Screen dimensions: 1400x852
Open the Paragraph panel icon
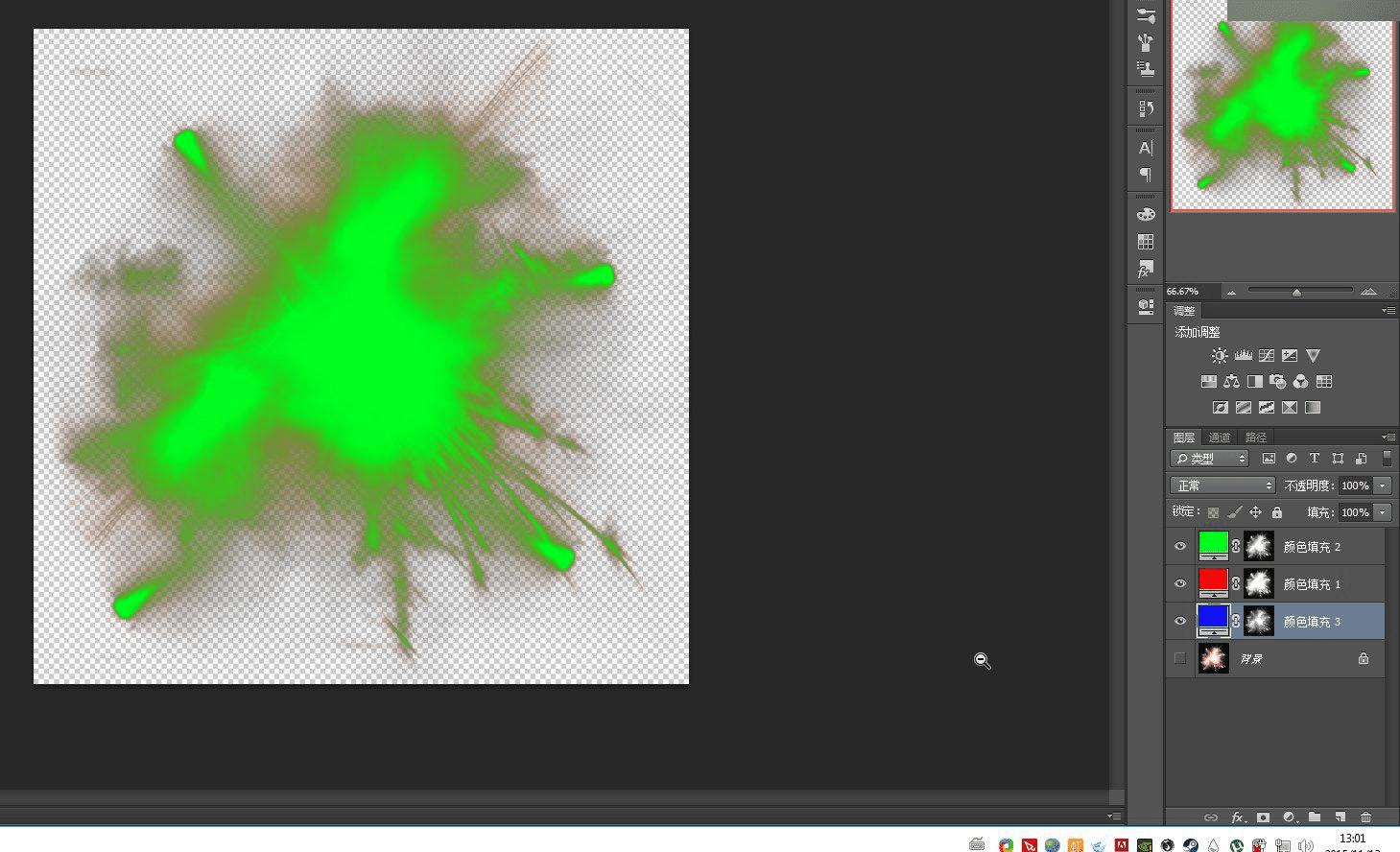pyautogui.click(x=1146, y=175)
